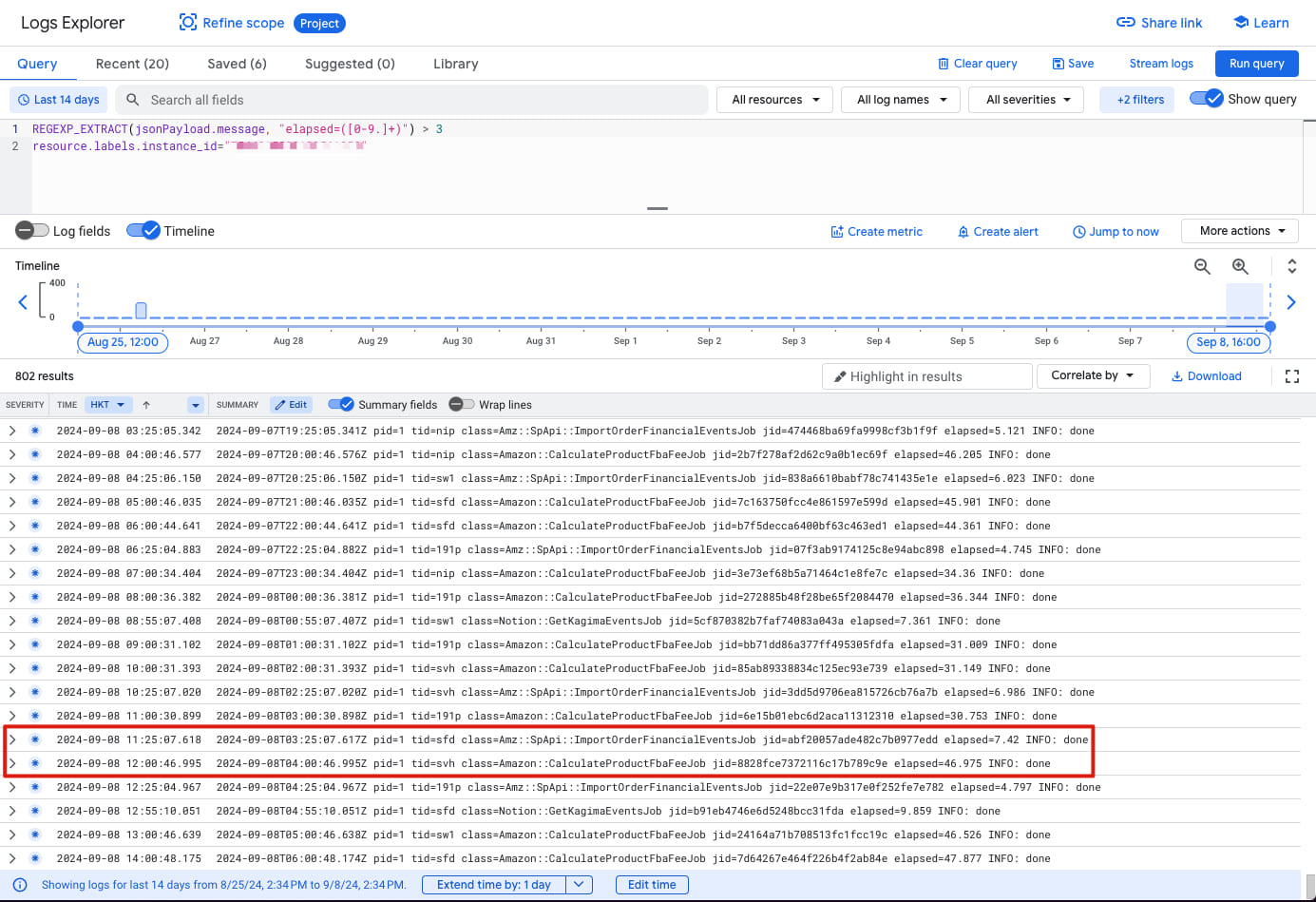This screenshot has height=902, width=1316.
Task: Click the Project scope chip
Action: click(319, 24)
